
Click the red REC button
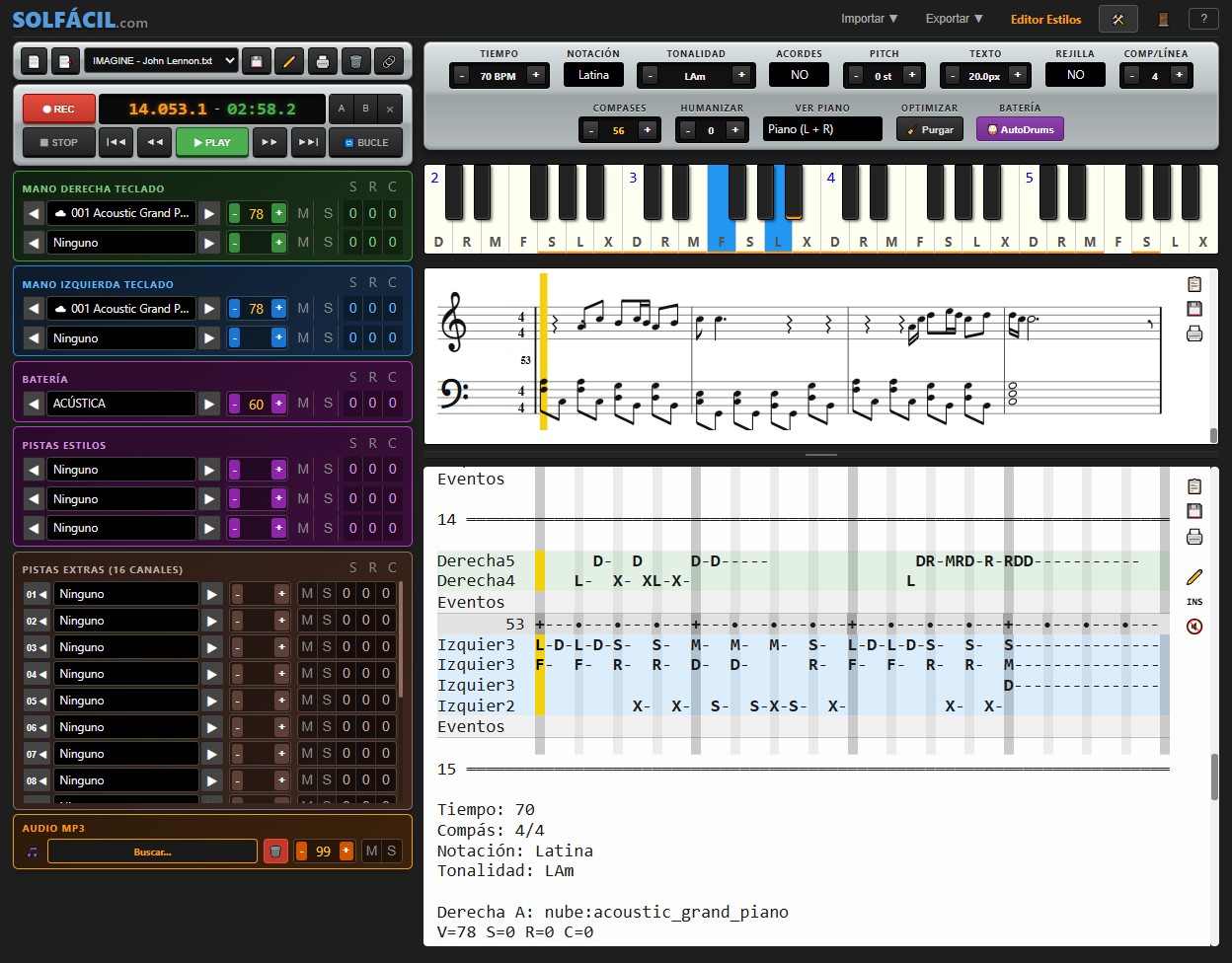(58, 110)
